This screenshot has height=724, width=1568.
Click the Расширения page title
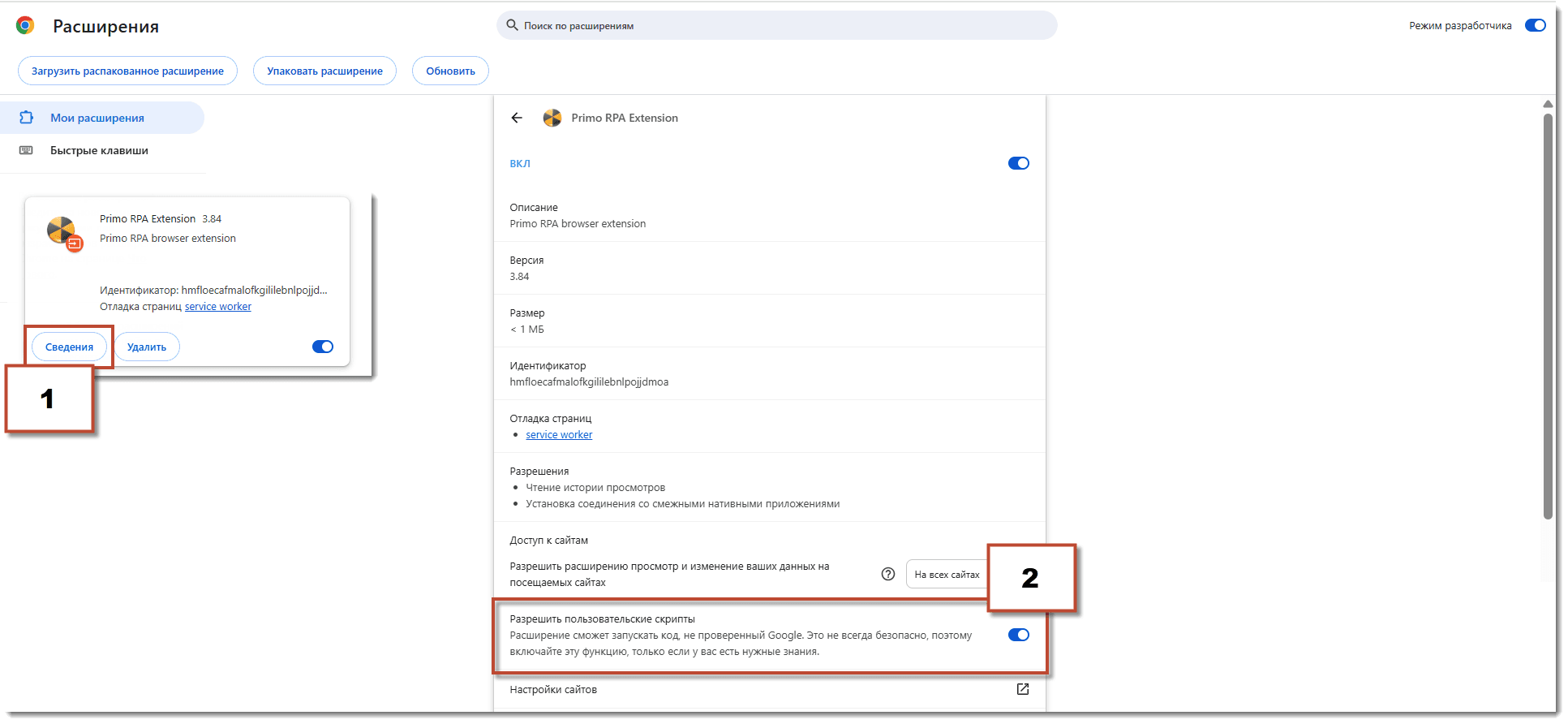pos(105,26)
